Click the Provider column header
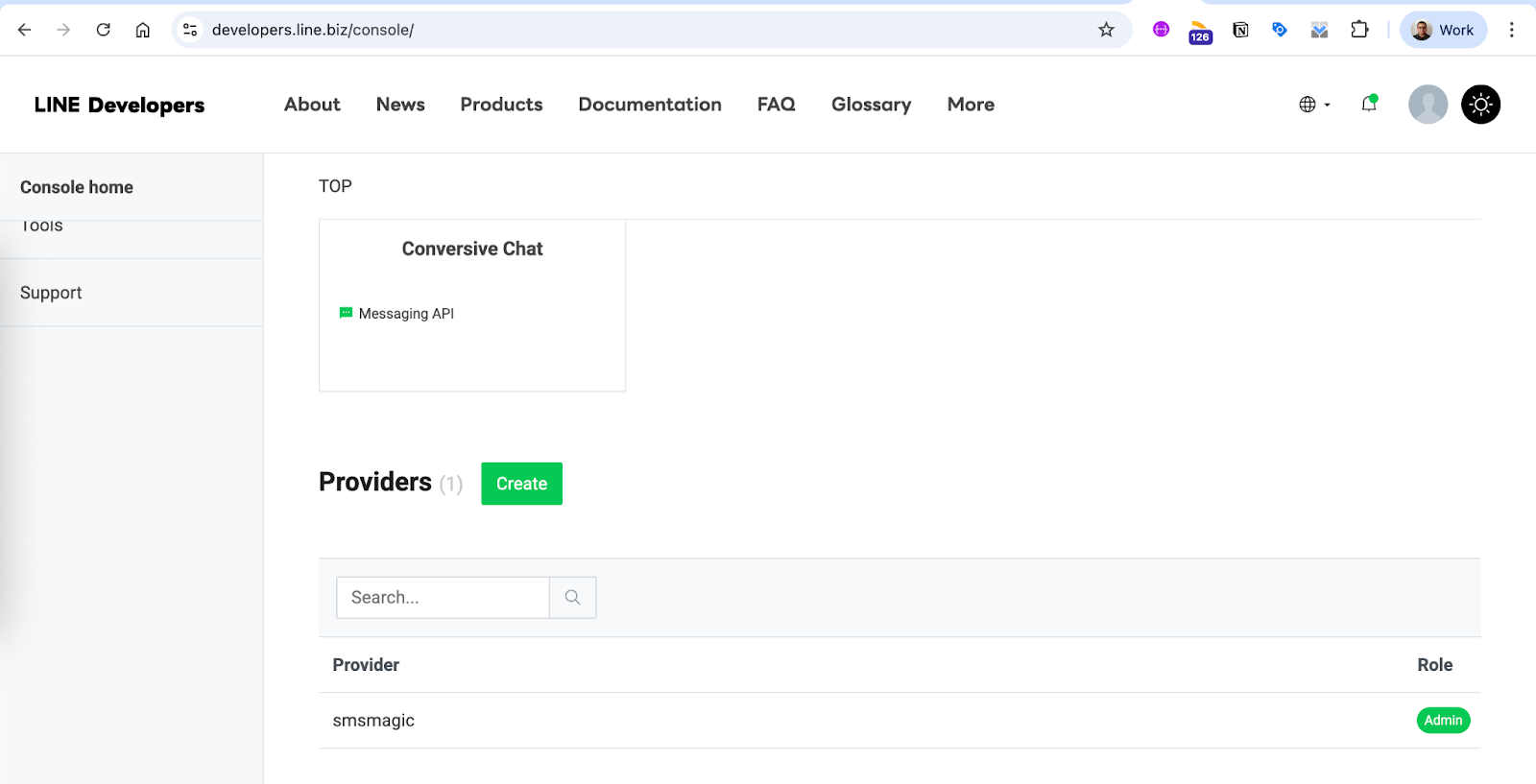Viewport: 1536px width, 784px height. tap(366, 665)
